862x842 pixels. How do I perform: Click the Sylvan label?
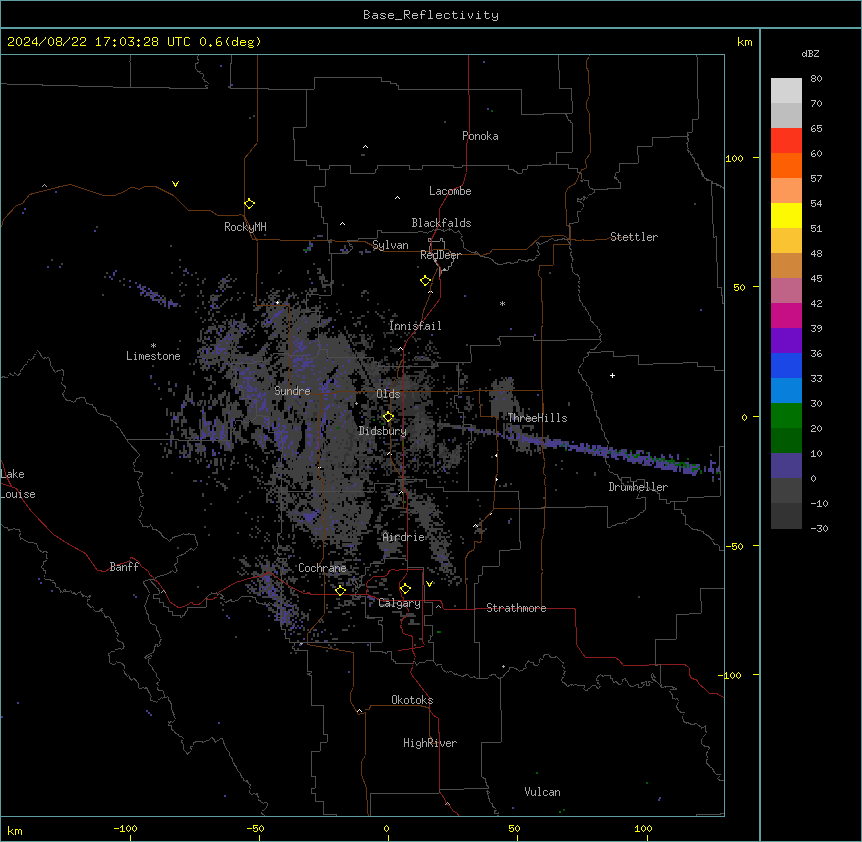390,245
